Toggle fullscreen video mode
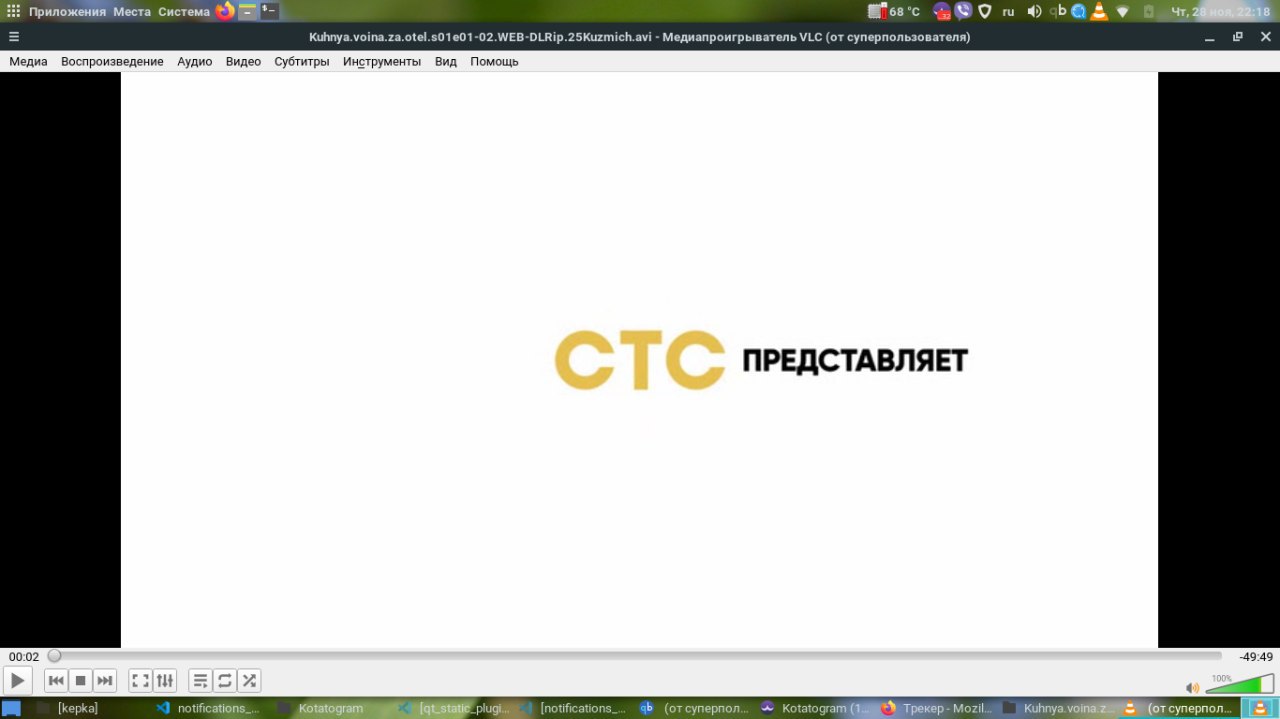The height and width of the screenshot is (719, 1280). (x=141, y=681)
